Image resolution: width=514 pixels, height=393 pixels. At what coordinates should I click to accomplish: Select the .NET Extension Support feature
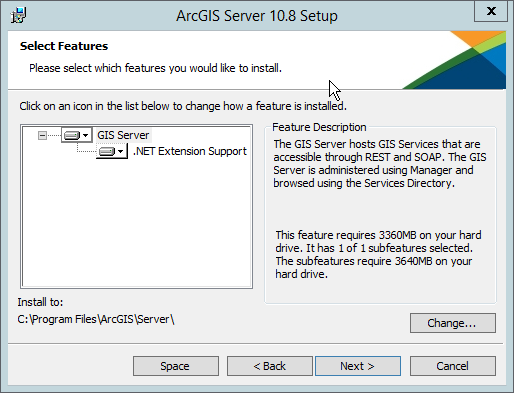(x=190, y=151)
